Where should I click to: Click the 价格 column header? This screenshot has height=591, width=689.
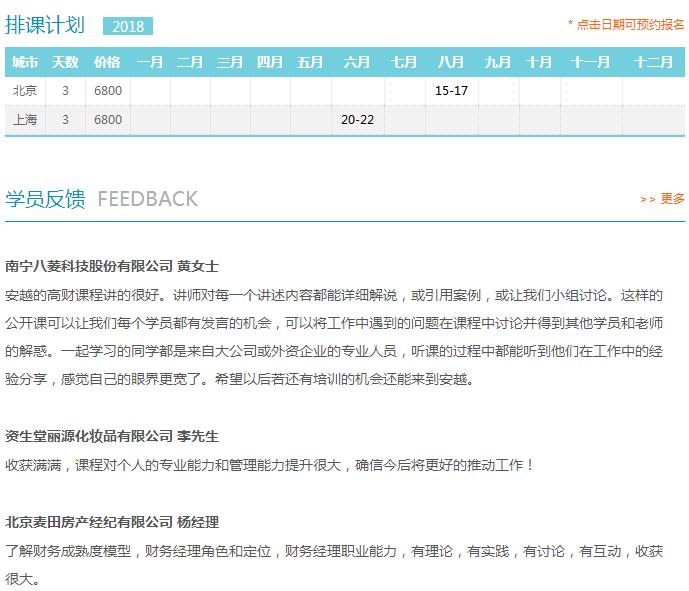tap(107, 62)
